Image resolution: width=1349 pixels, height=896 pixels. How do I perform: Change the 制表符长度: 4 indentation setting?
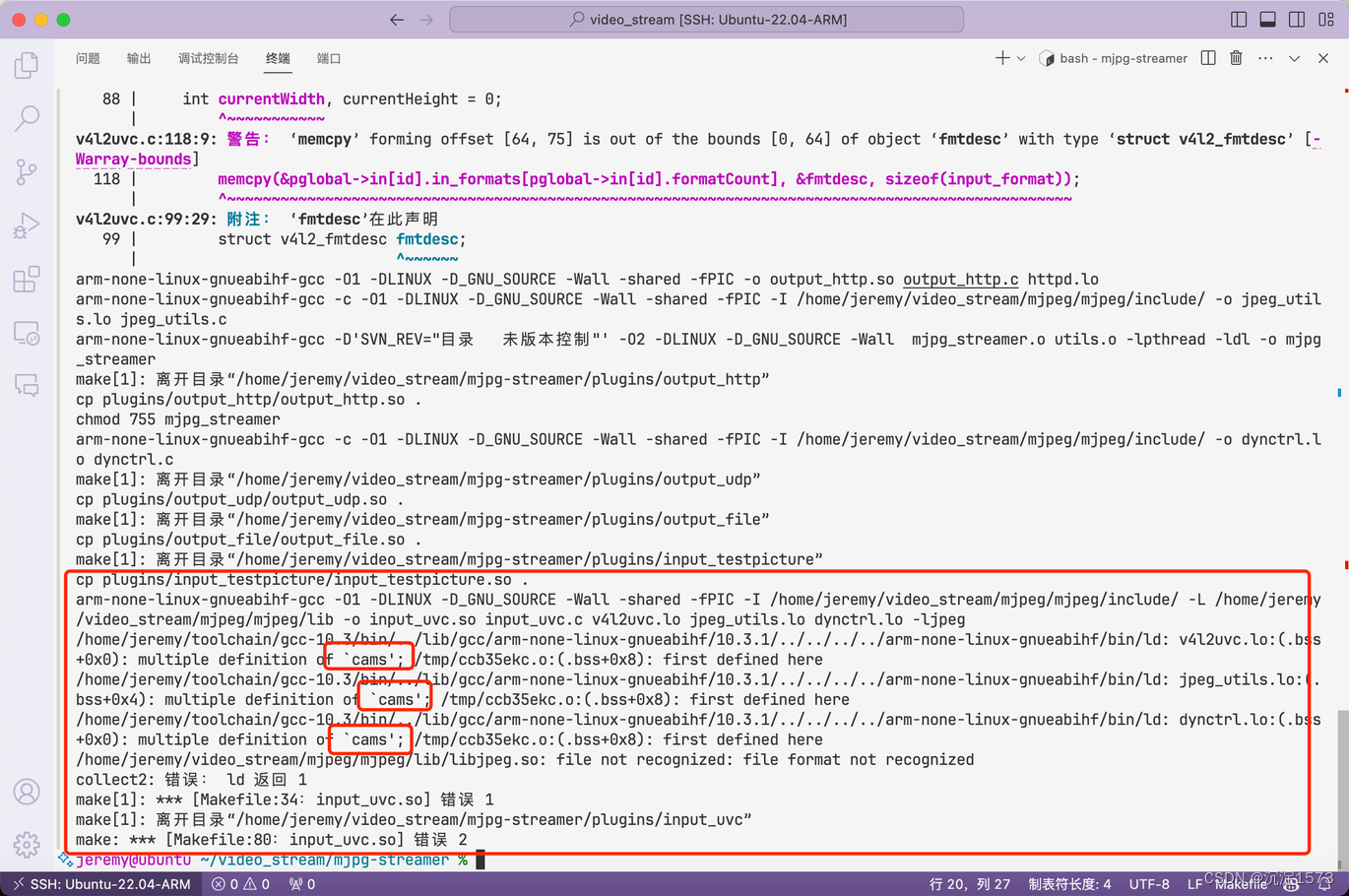tap(1069, 884)
